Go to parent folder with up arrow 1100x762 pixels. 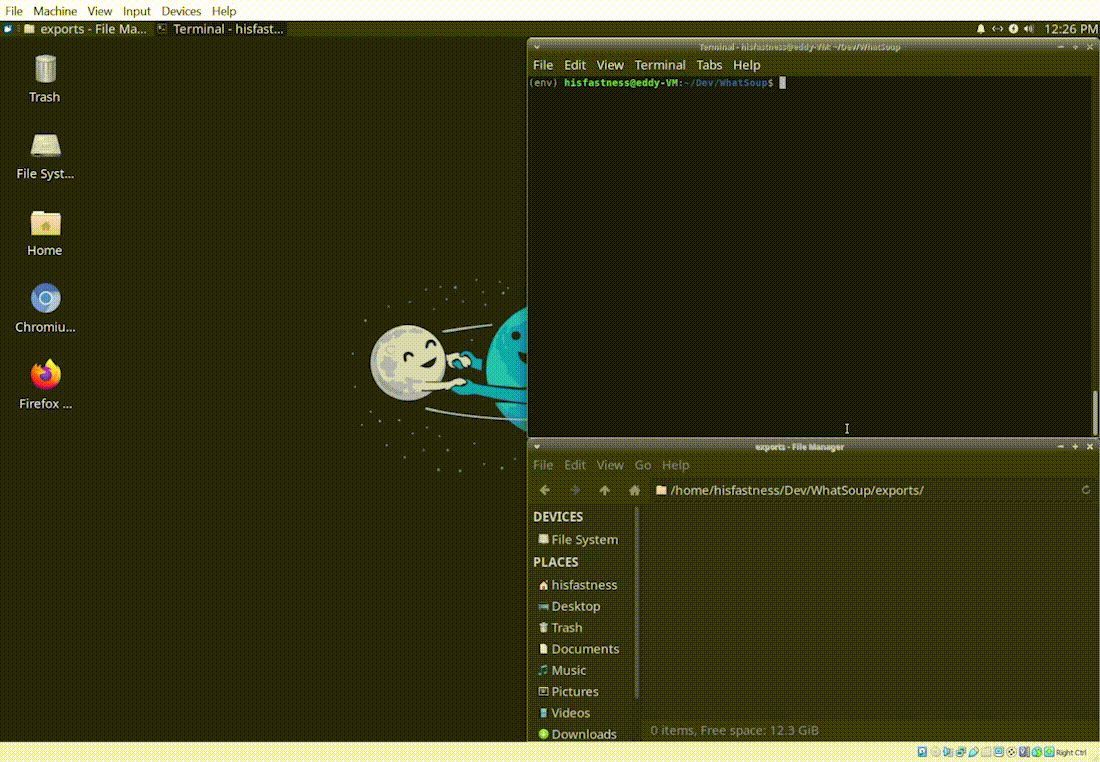[x=604, y=490]
